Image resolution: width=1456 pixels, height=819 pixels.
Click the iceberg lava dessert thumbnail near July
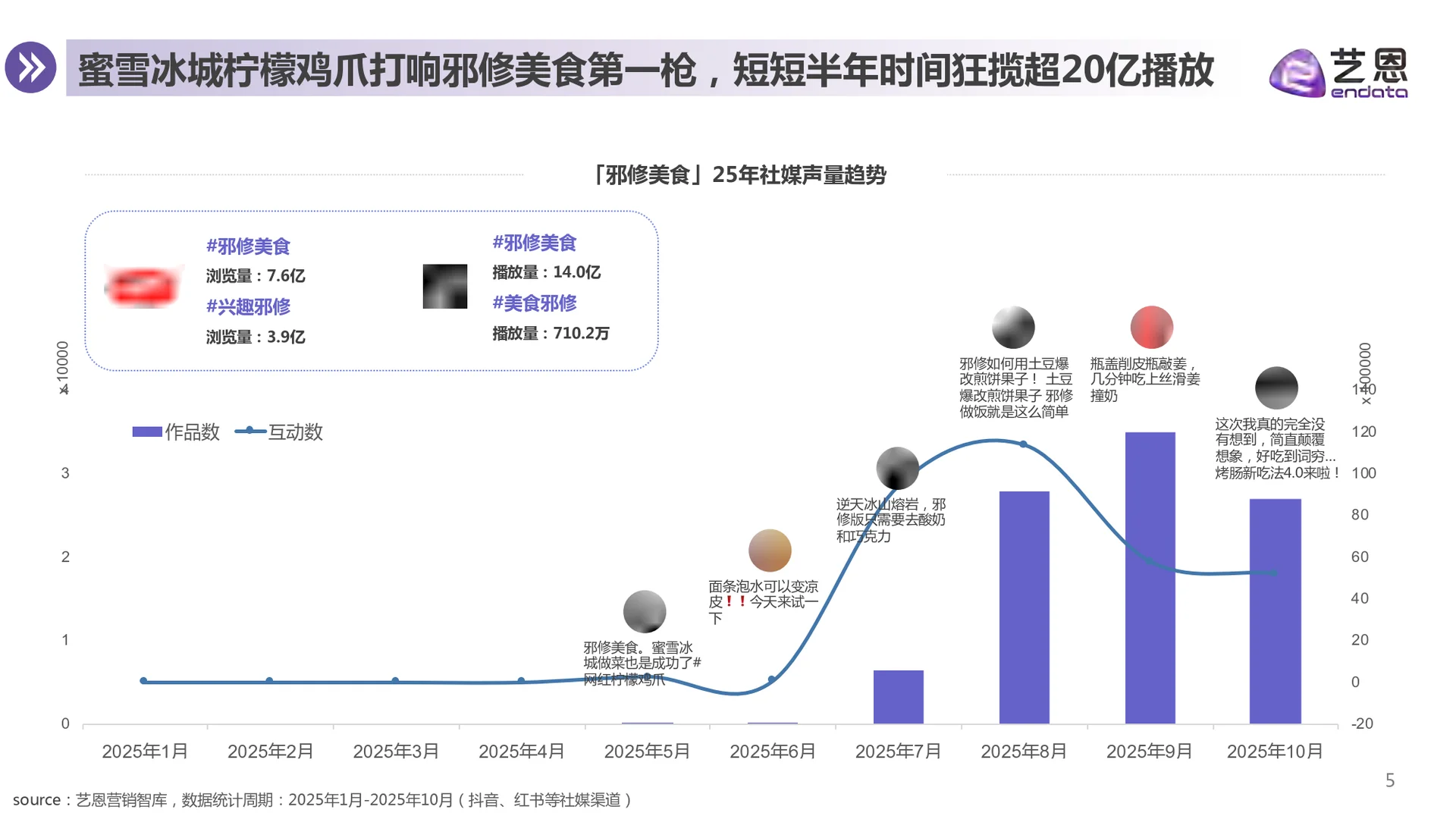click(897, 468)
